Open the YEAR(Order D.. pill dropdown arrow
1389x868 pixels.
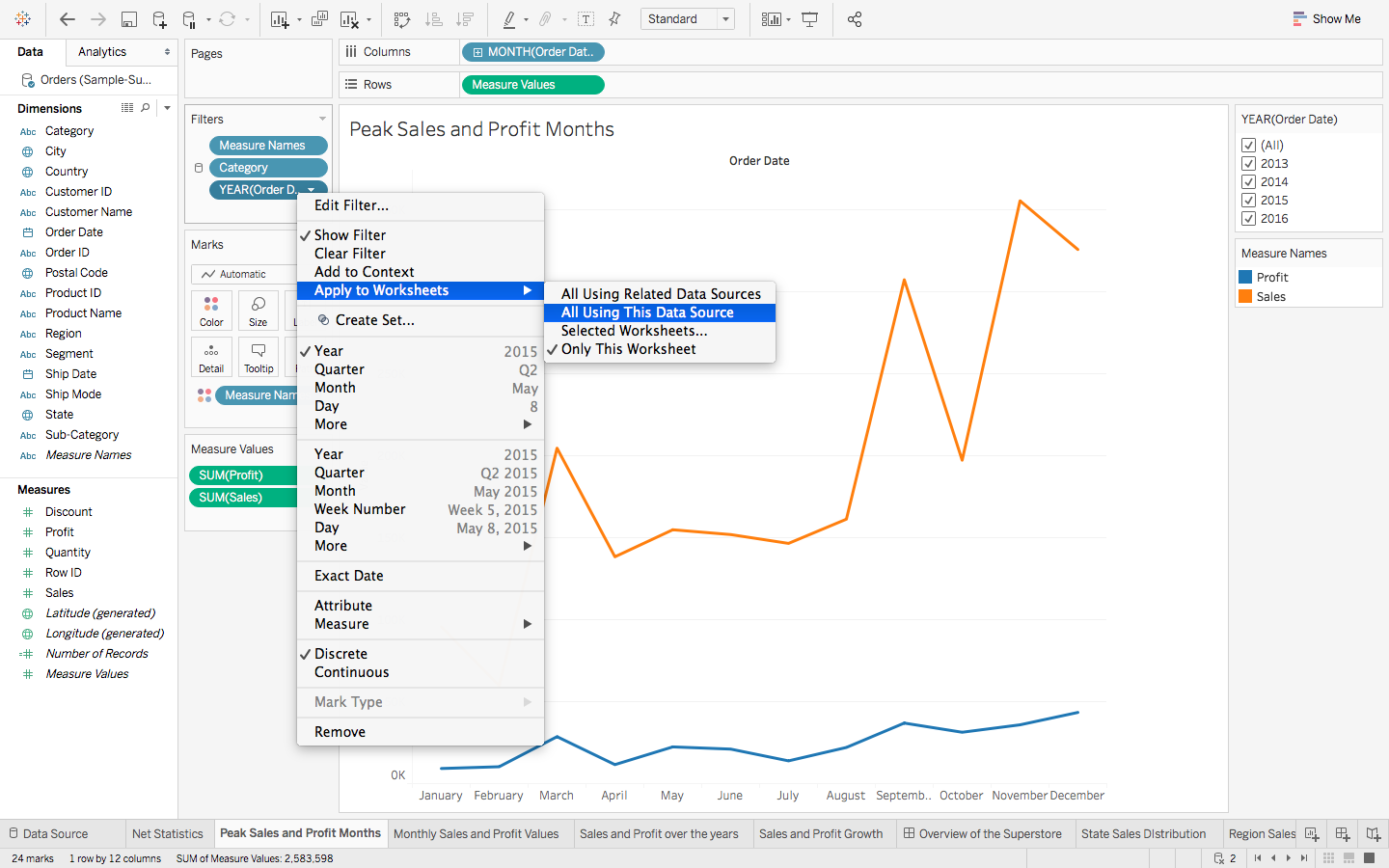click(311, 189)
